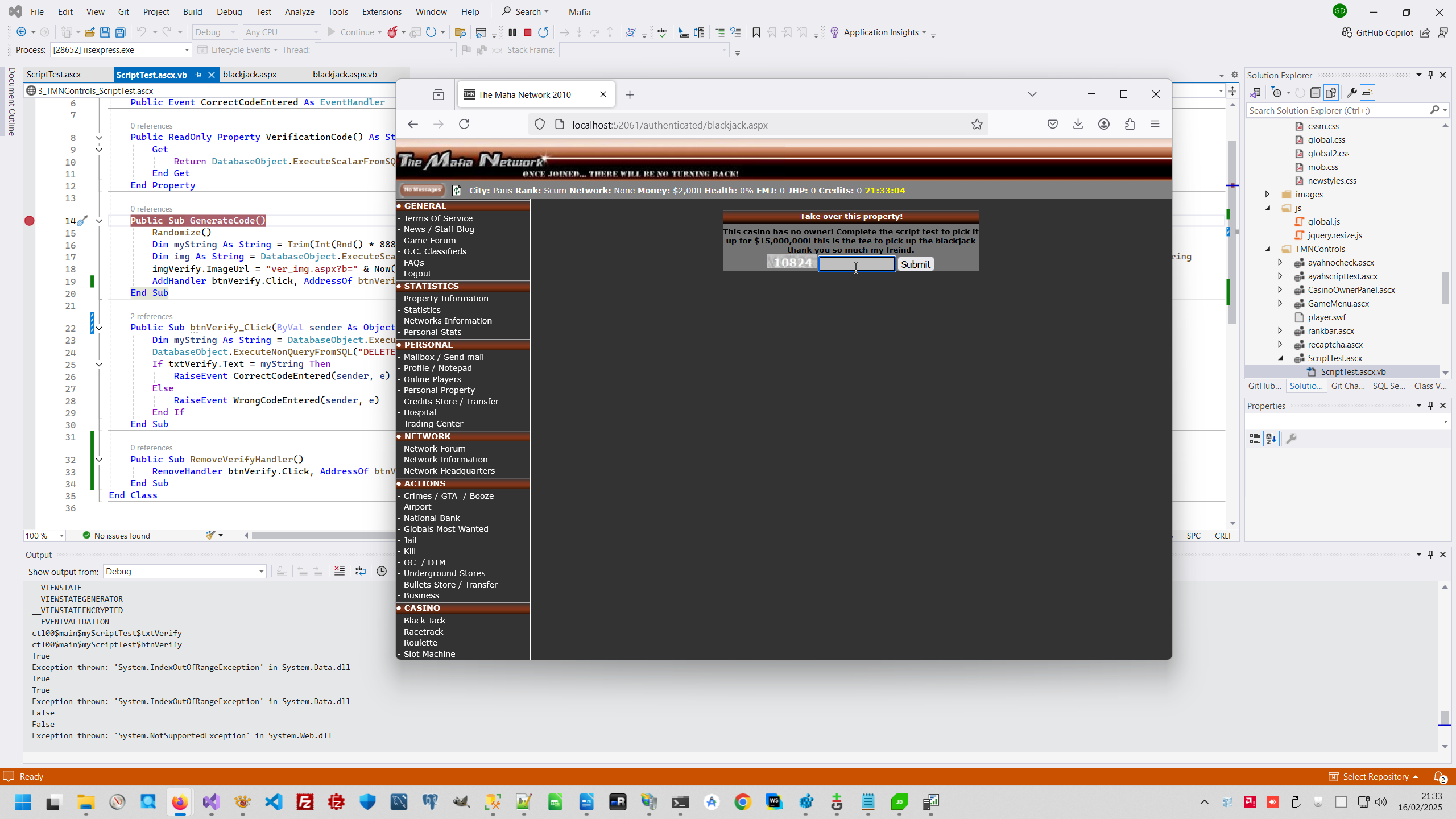The image size is (1456, 819).
Task: Click Save All in the toolbar
Action: [121, 32]
